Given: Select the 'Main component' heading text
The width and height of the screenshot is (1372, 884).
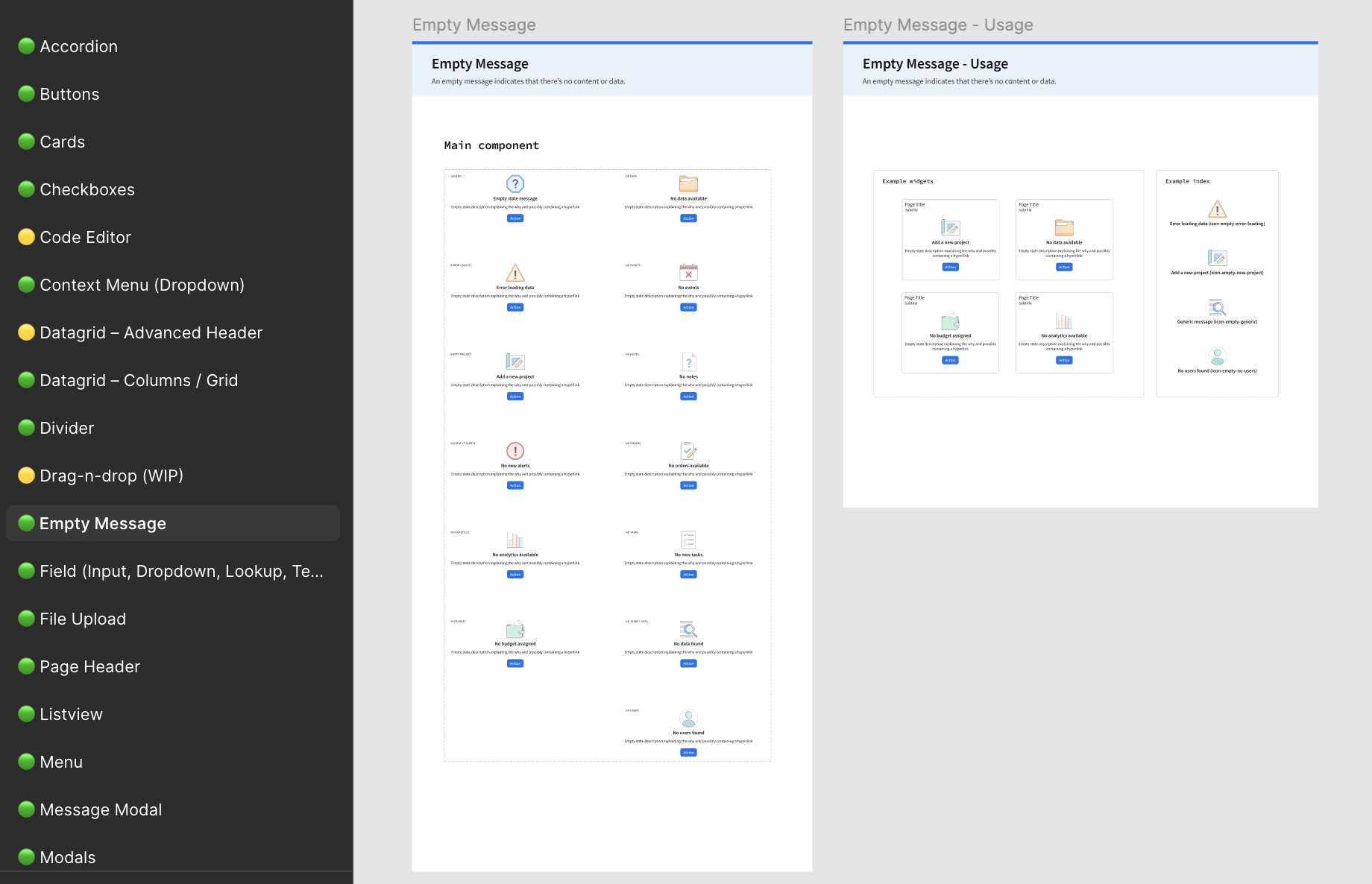Looking at the screenshot, I should [x=491, y=145].
